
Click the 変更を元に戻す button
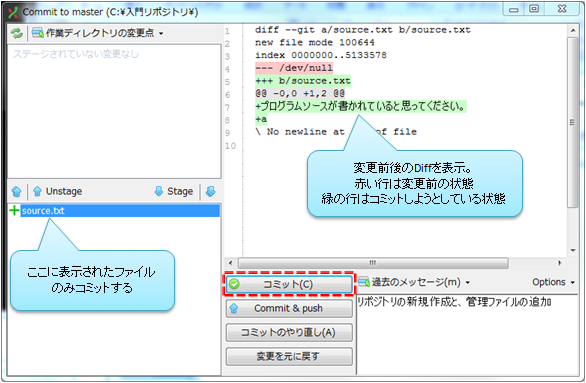click(x=289, y=356)
